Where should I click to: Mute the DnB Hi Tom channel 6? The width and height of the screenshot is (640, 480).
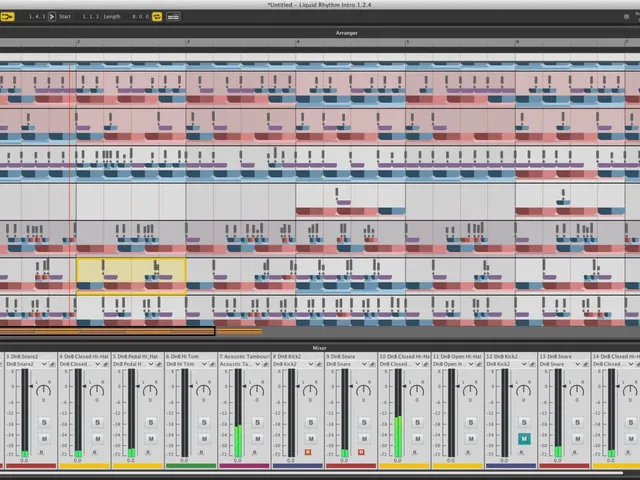tap(204, 439)
